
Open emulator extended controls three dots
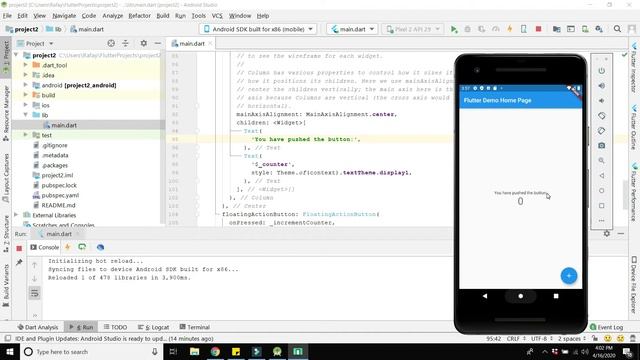pos(602,221)
